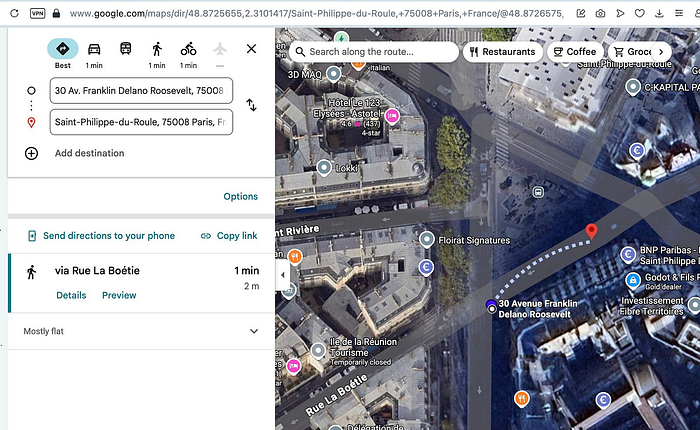Preview the route via Rue La Boétie
Image resolution: width=700 pixels, height=430 pixels.
click(119, 295)
